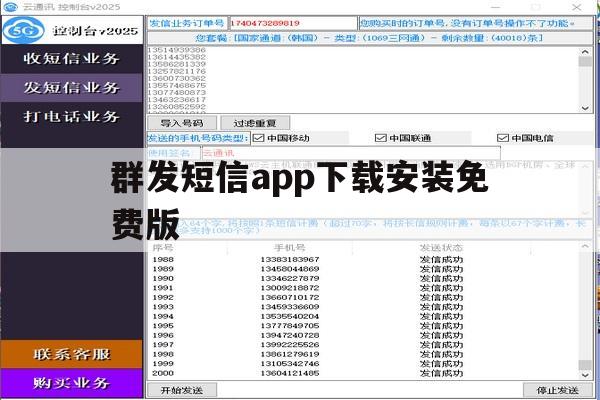The image size is (600, 400).
Task: Click inside the phone number list textbox
Action: 364,80
